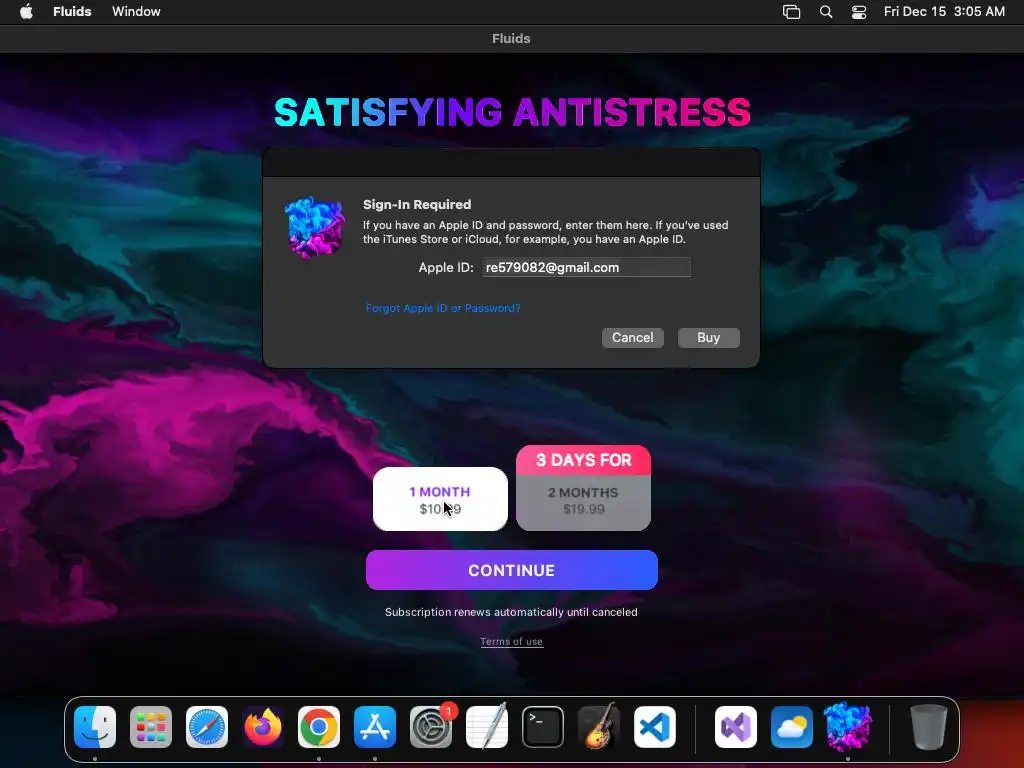This screenshot has width=1024, height=768.
Task: Open purple Visual Studio icon in dock
Action: tap(736, 727)
